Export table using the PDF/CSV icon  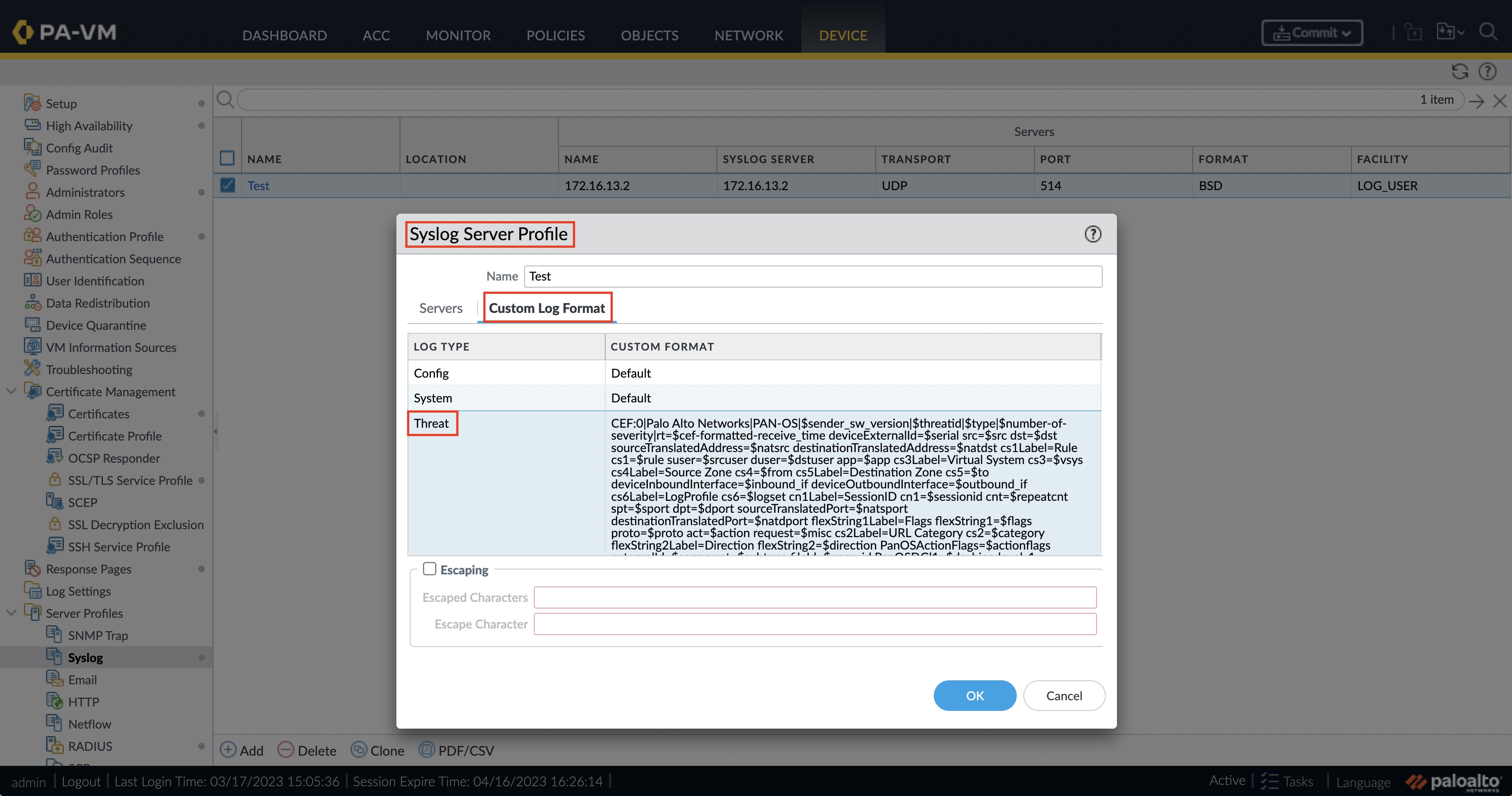pyautogui.click(x=427, y=749)
